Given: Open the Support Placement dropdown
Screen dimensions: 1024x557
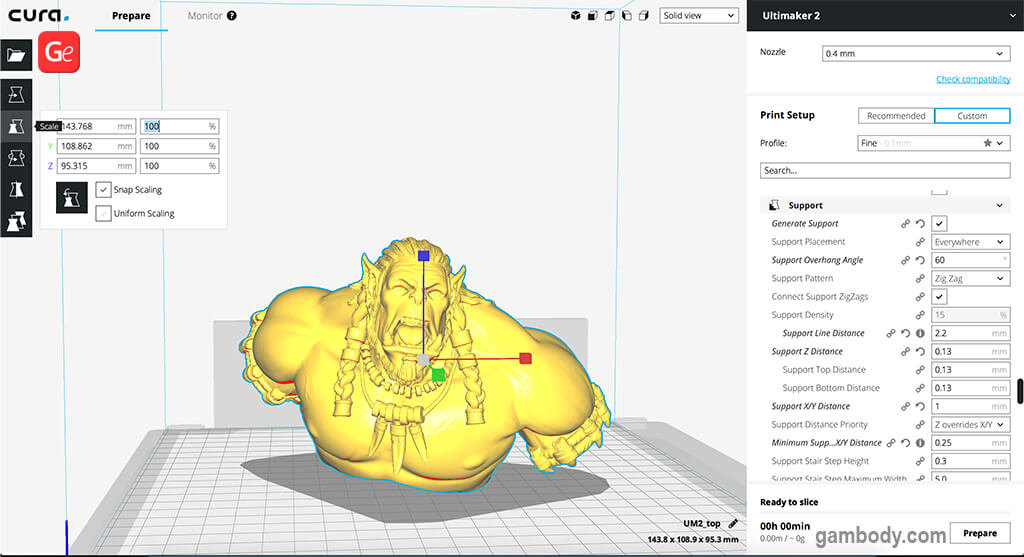Looking at the screenshot, I should pos(970,242).
